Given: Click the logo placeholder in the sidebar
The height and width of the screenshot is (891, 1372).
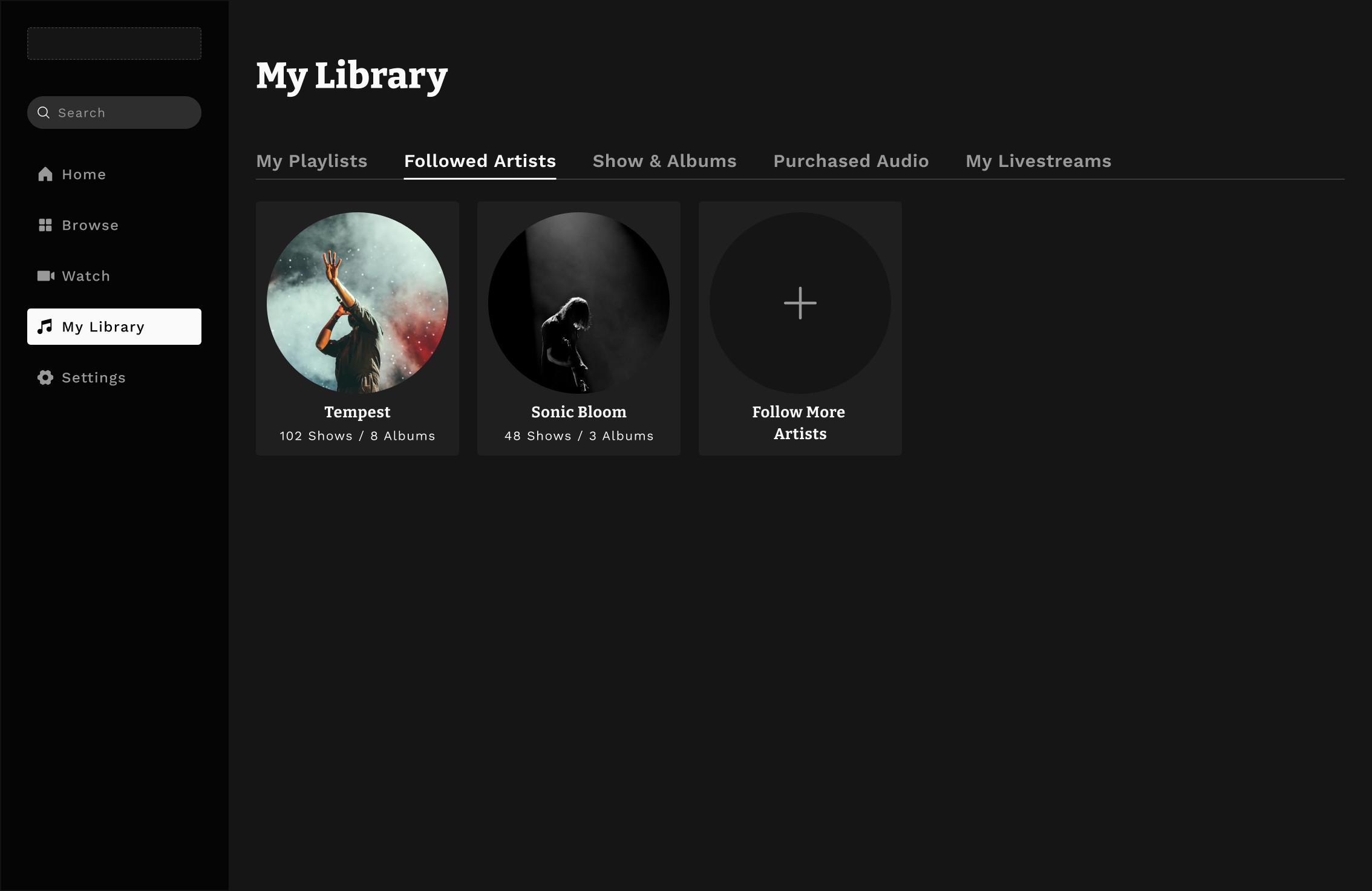Looking at the screenshot, I should coord(114,44).
